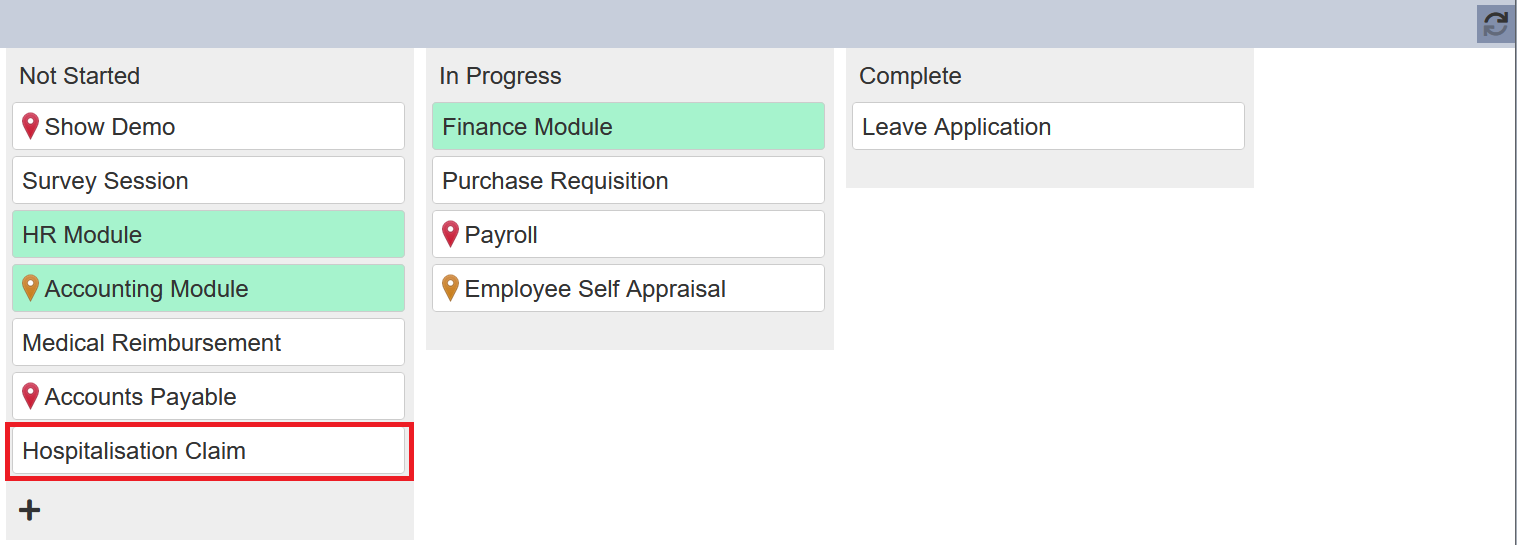This screenshot has height=545, width=1517.
Task: Open the green Finance Module card
Action: coord(628,126)
